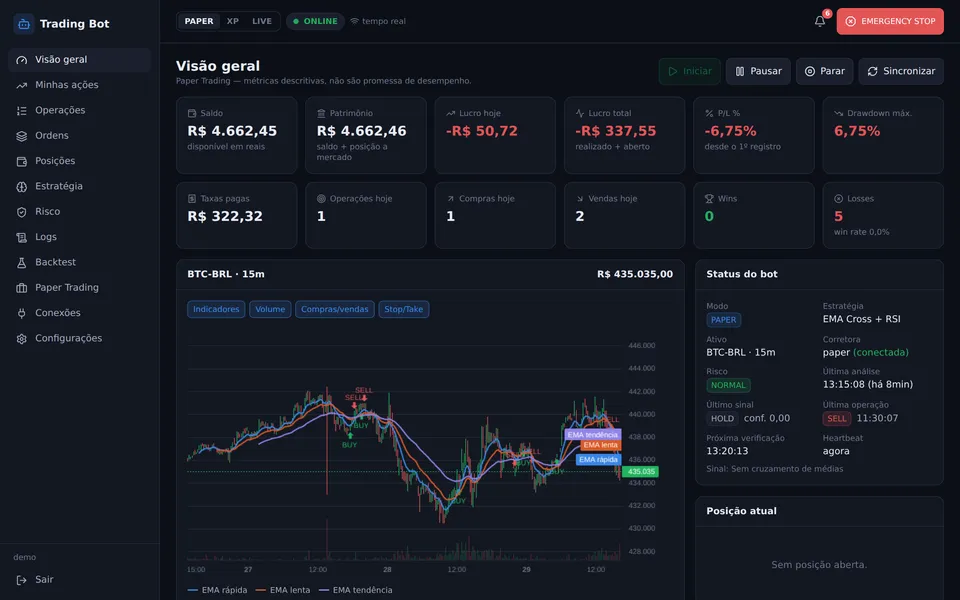Open the Backtest page

point(80,263)
